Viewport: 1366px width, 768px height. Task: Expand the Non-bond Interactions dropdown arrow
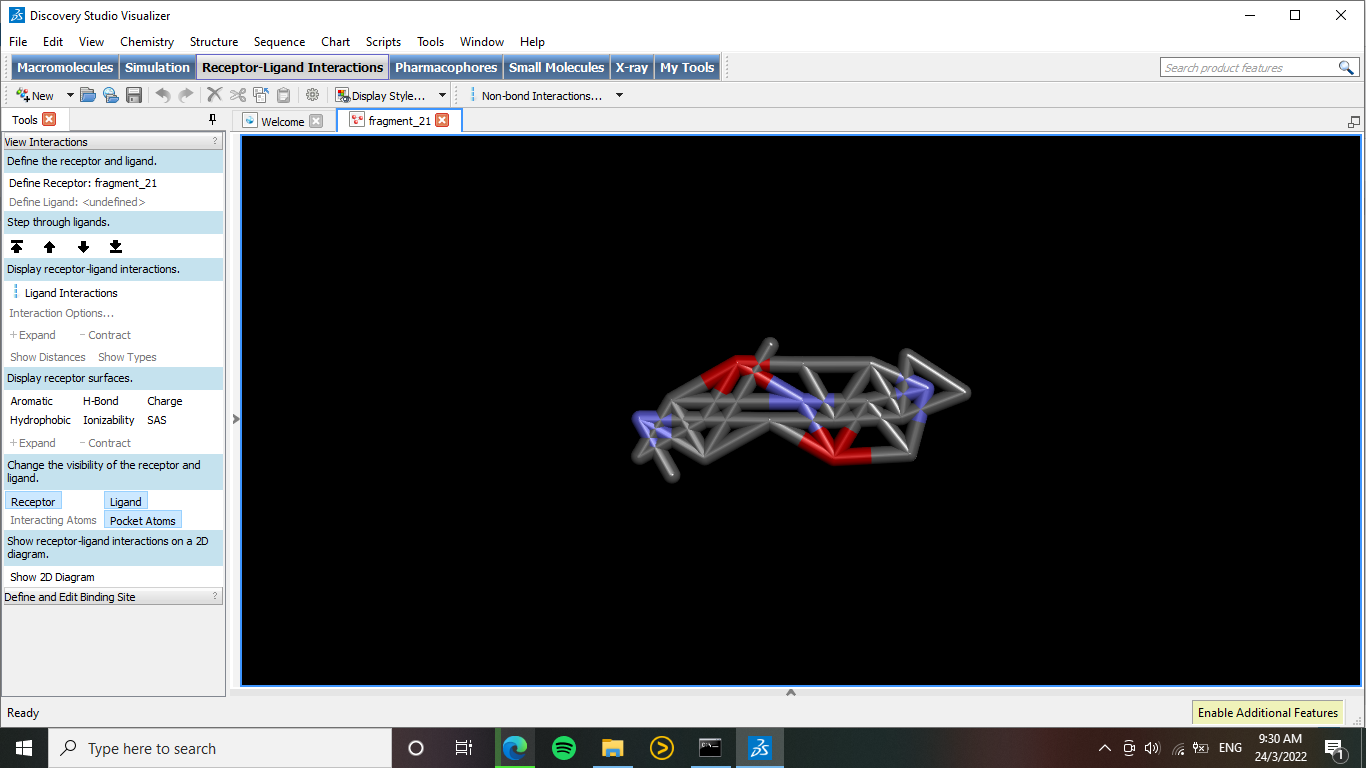(x=619, y=95)
